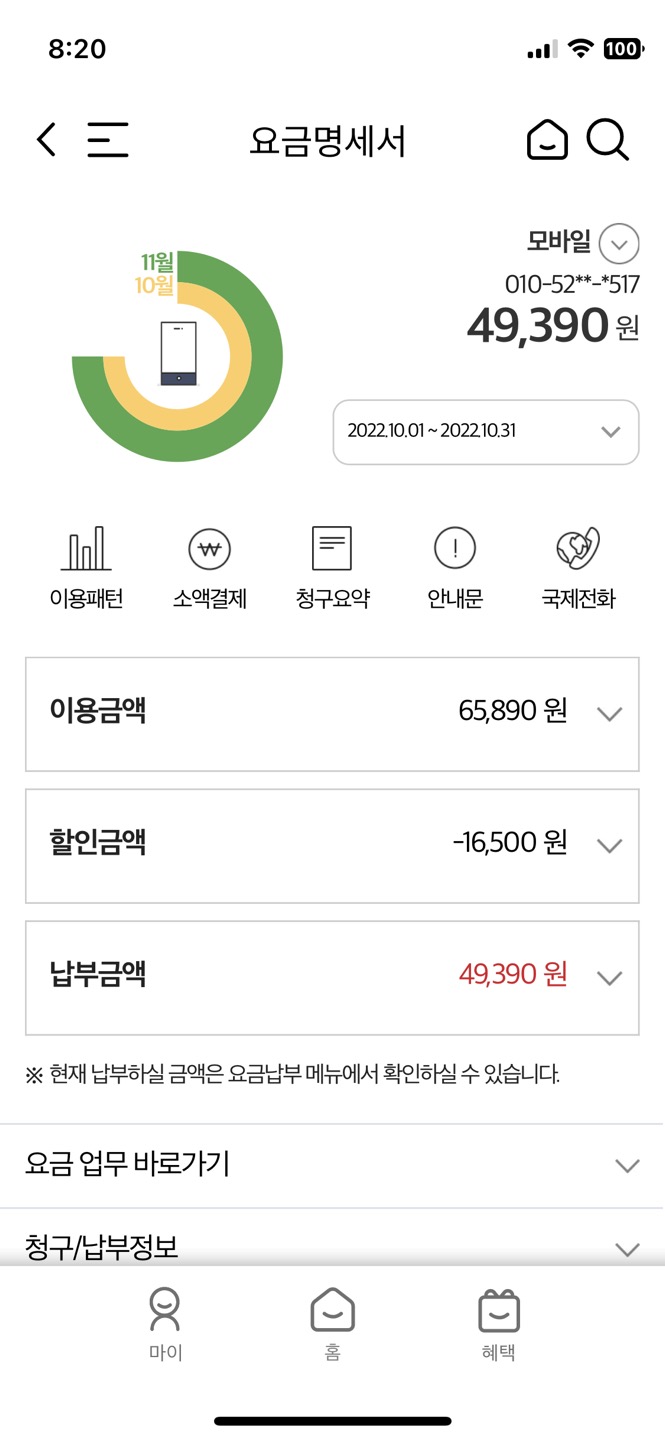This screenshot has height=1440, width=665.
Task: Expand the 이용금액 details row
Action: [332, 713]
